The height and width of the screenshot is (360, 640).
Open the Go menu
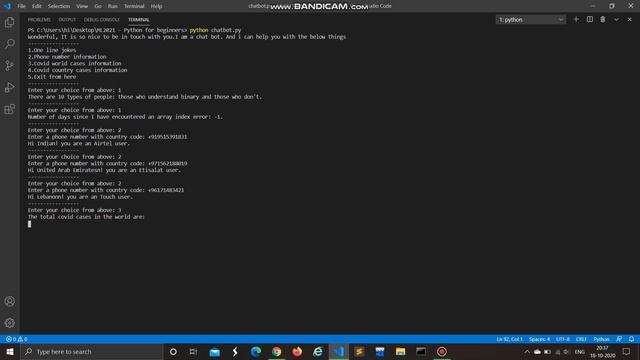click(x=98, y=6)
